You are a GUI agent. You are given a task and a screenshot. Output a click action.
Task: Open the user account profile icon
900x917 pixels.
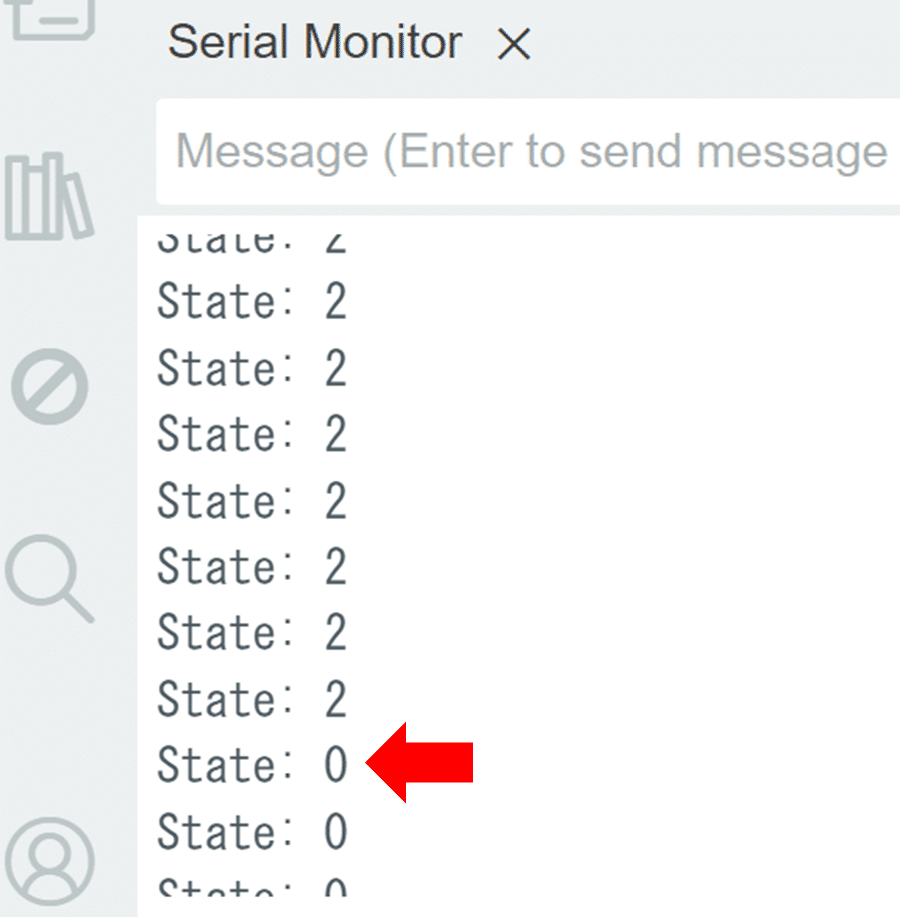(50, 861)
